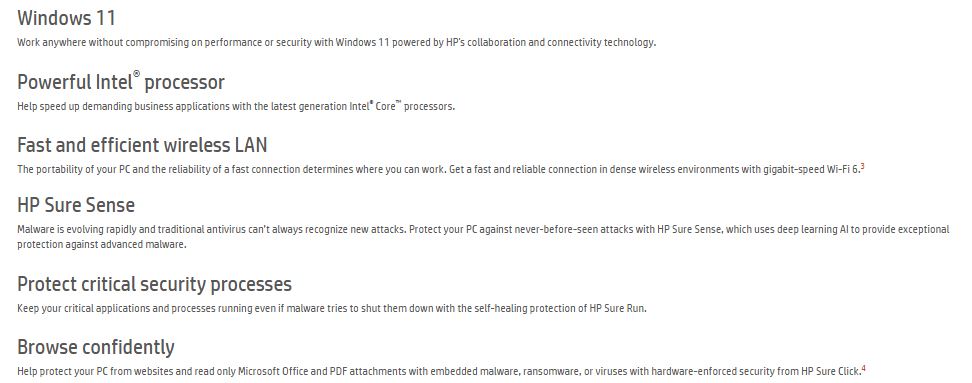The height and width of the screenshot is (383, 972).
Task: Click the Windows 11 description paragraph
Action: click(x=337, y=43)
